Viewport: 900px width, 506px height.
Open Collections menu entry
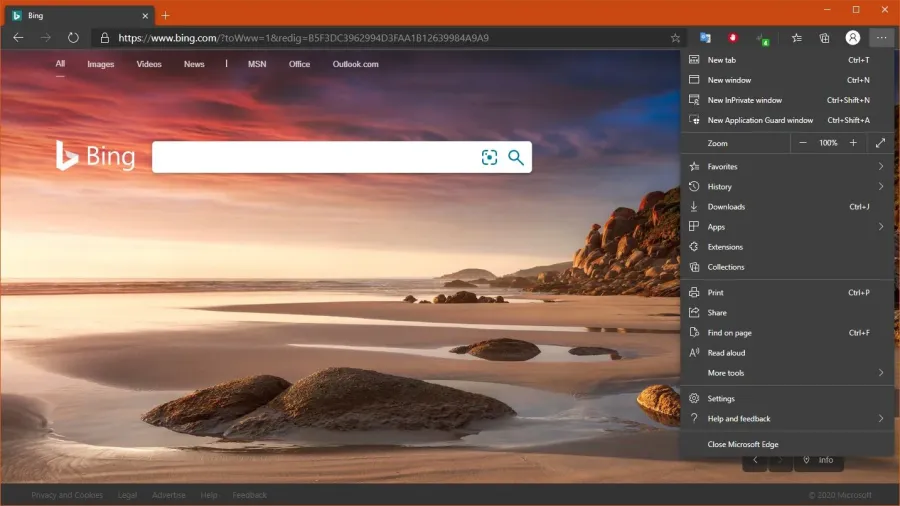coord(788,267)
